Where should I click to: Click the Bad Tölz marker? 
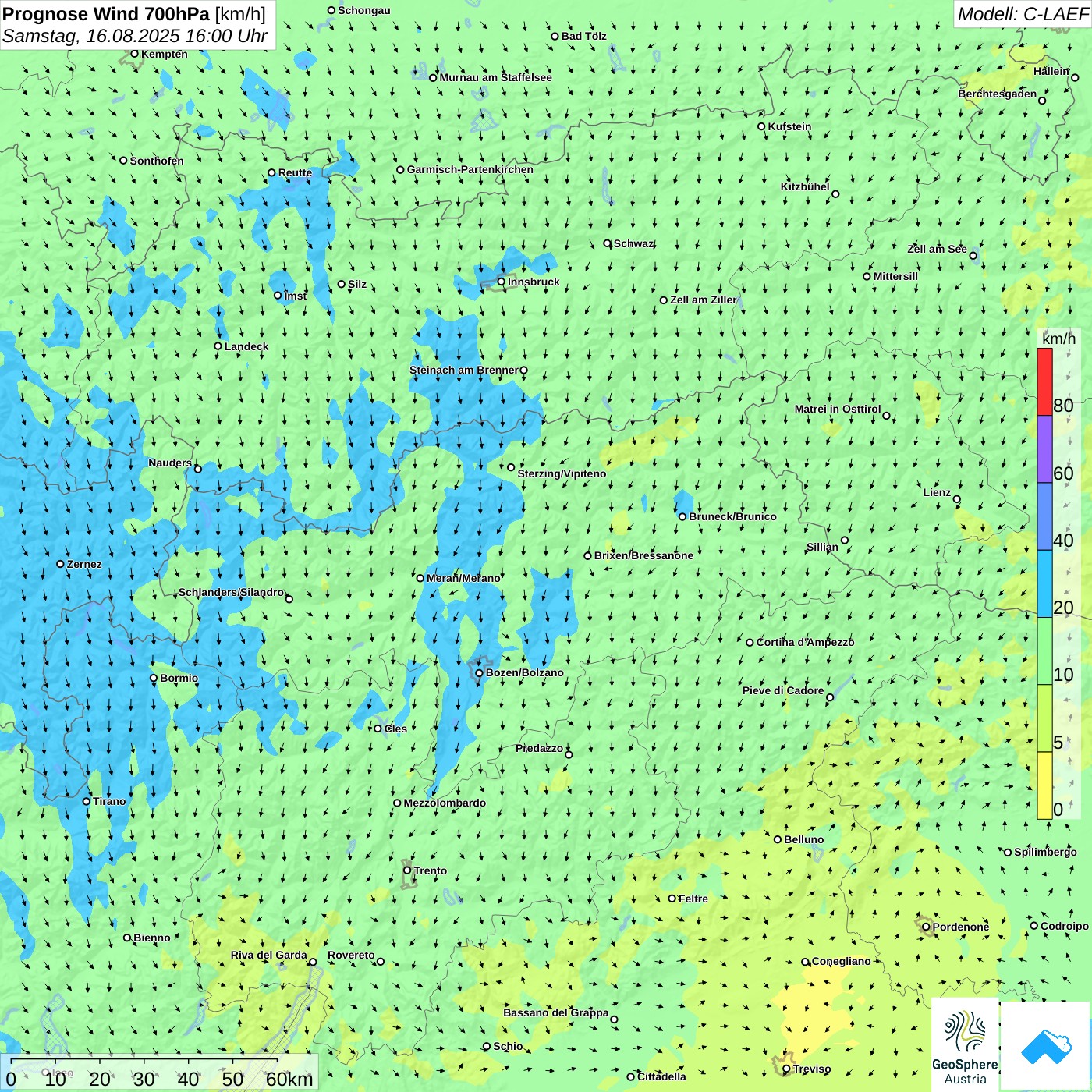(x=555, y=37)
